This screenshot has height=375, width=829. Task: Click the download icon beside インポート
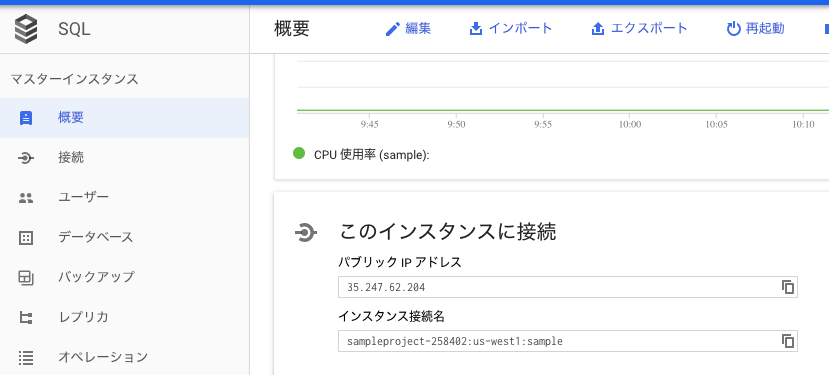click(476, 29)
